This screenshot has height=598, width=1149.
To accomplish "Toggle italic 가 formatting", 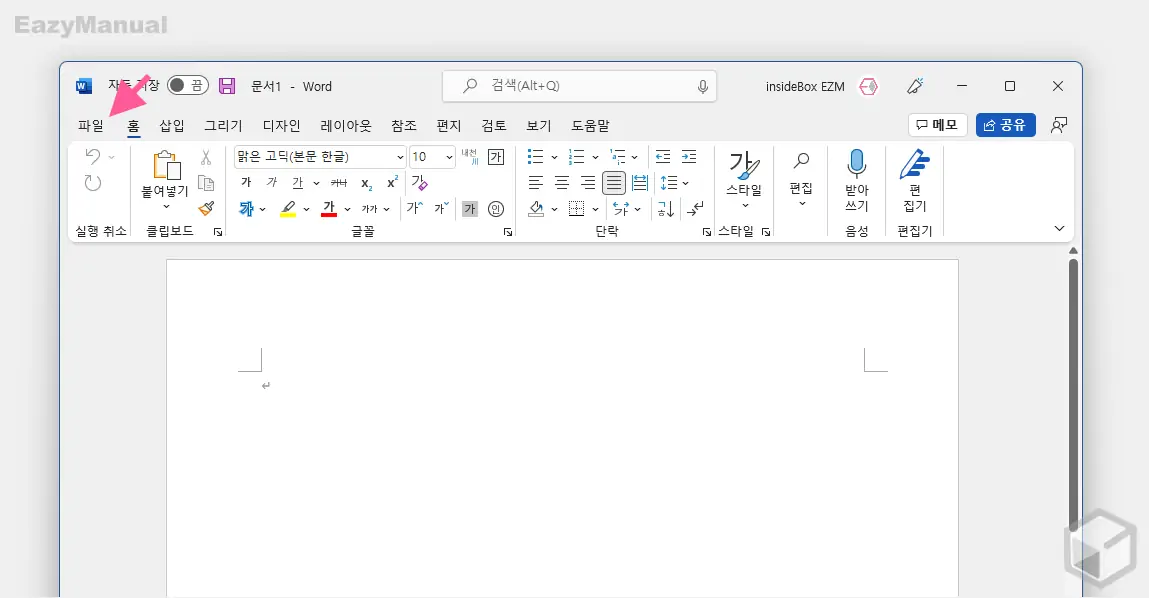I will [x=272, y=182].
